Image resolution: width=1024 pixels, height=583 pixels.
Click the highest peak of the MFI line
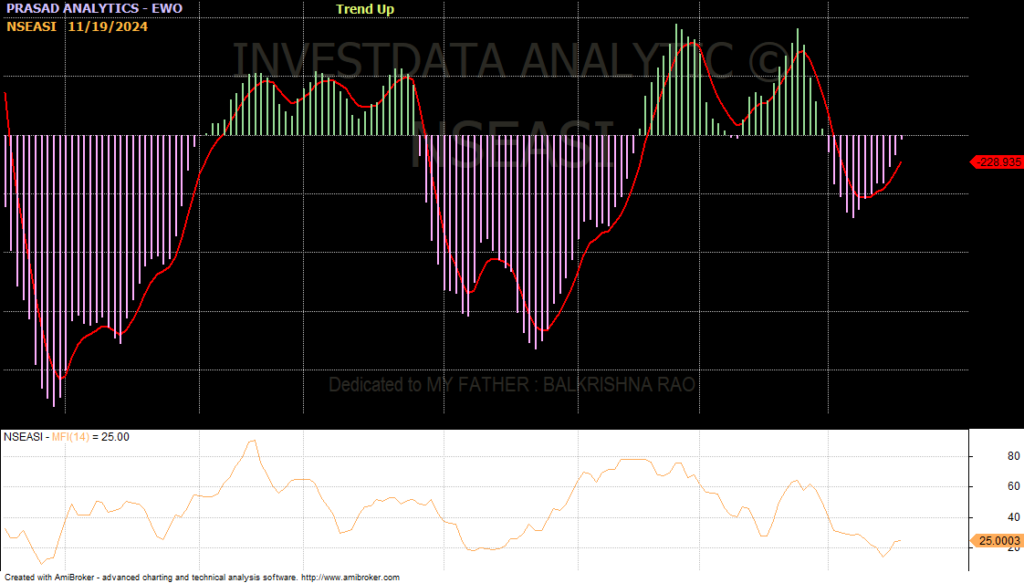(x=253, y=441)
